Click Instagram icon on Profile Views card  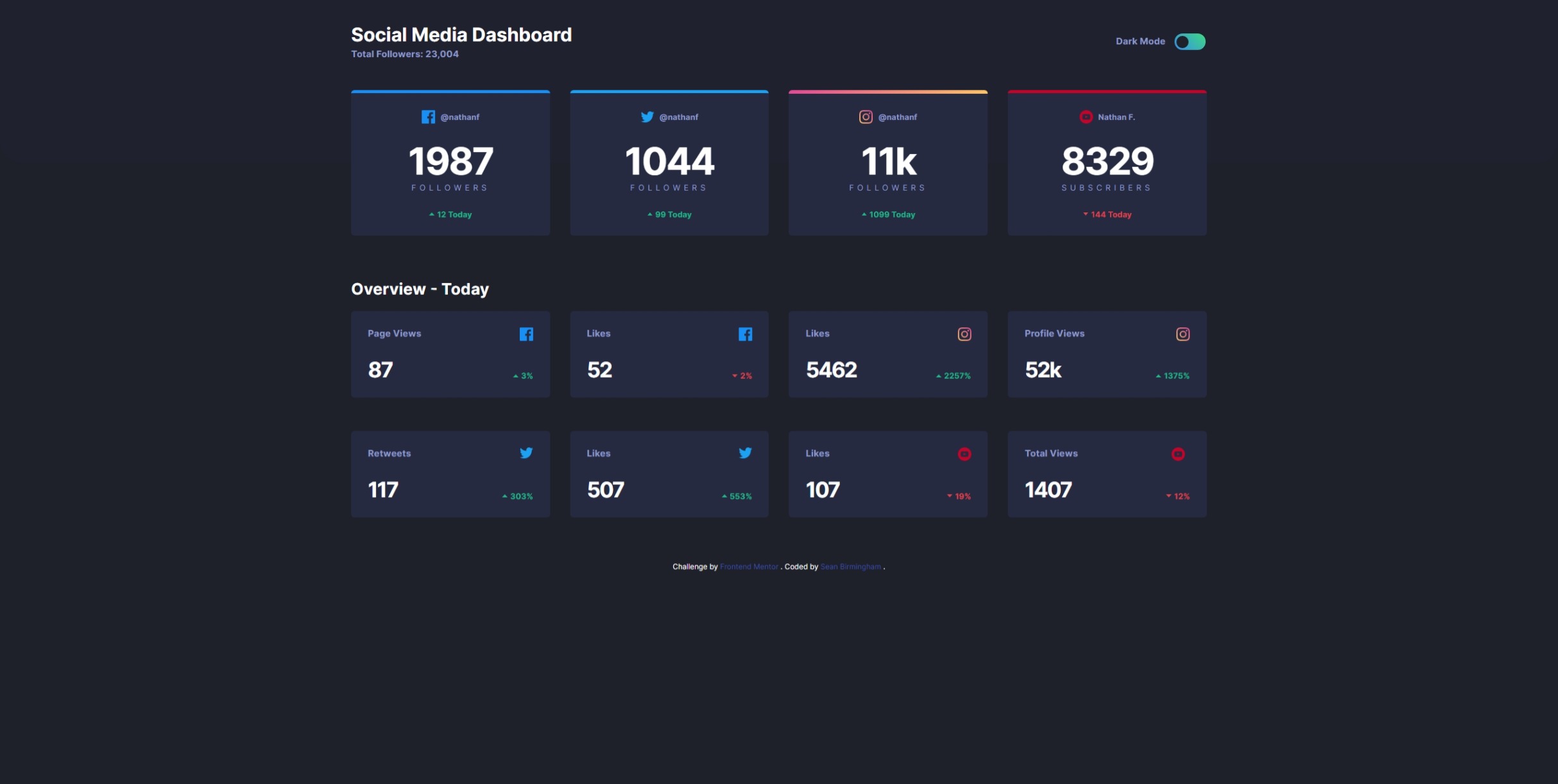click(1183, 334)
